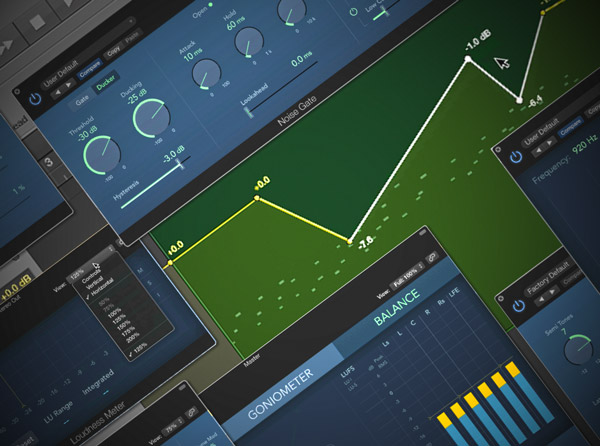Image resolution: width=600 pixels, height=446 pixels.
Task: Switch Noise Gate to Ducker mode
Action: pyautogui.click(x=106, y=82)
